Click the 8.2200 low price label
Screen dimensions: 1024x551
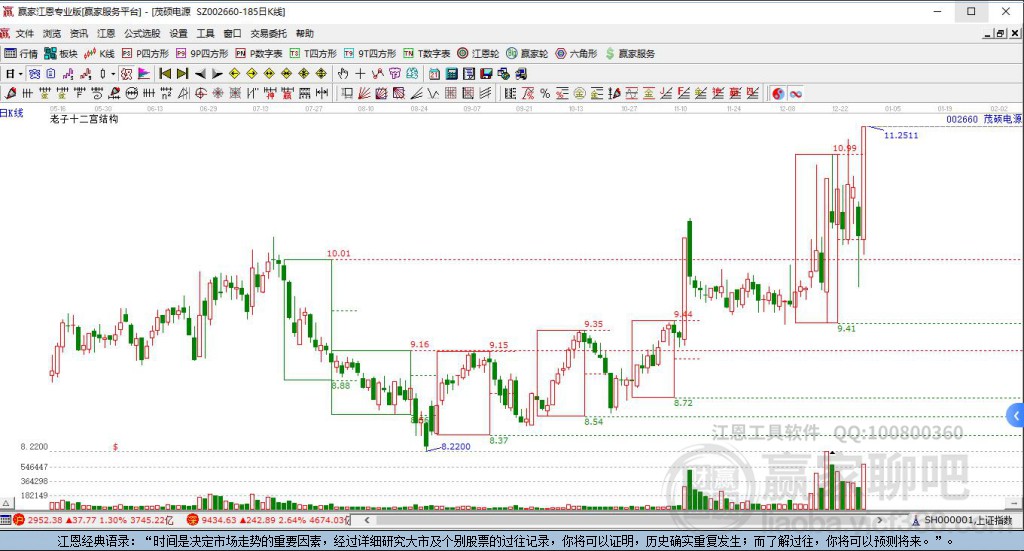(456, 447)
